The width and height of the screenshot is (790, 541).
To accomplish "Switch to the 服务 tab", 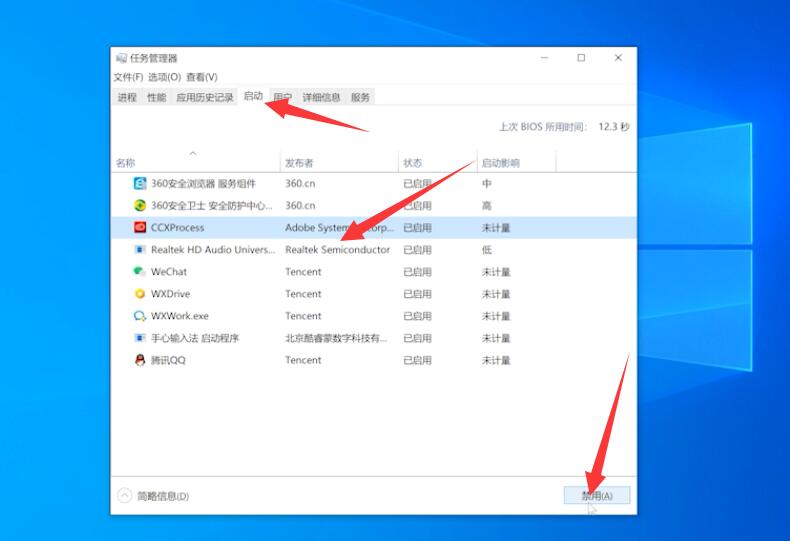I will pyautogui.click(x=360, y=97).
